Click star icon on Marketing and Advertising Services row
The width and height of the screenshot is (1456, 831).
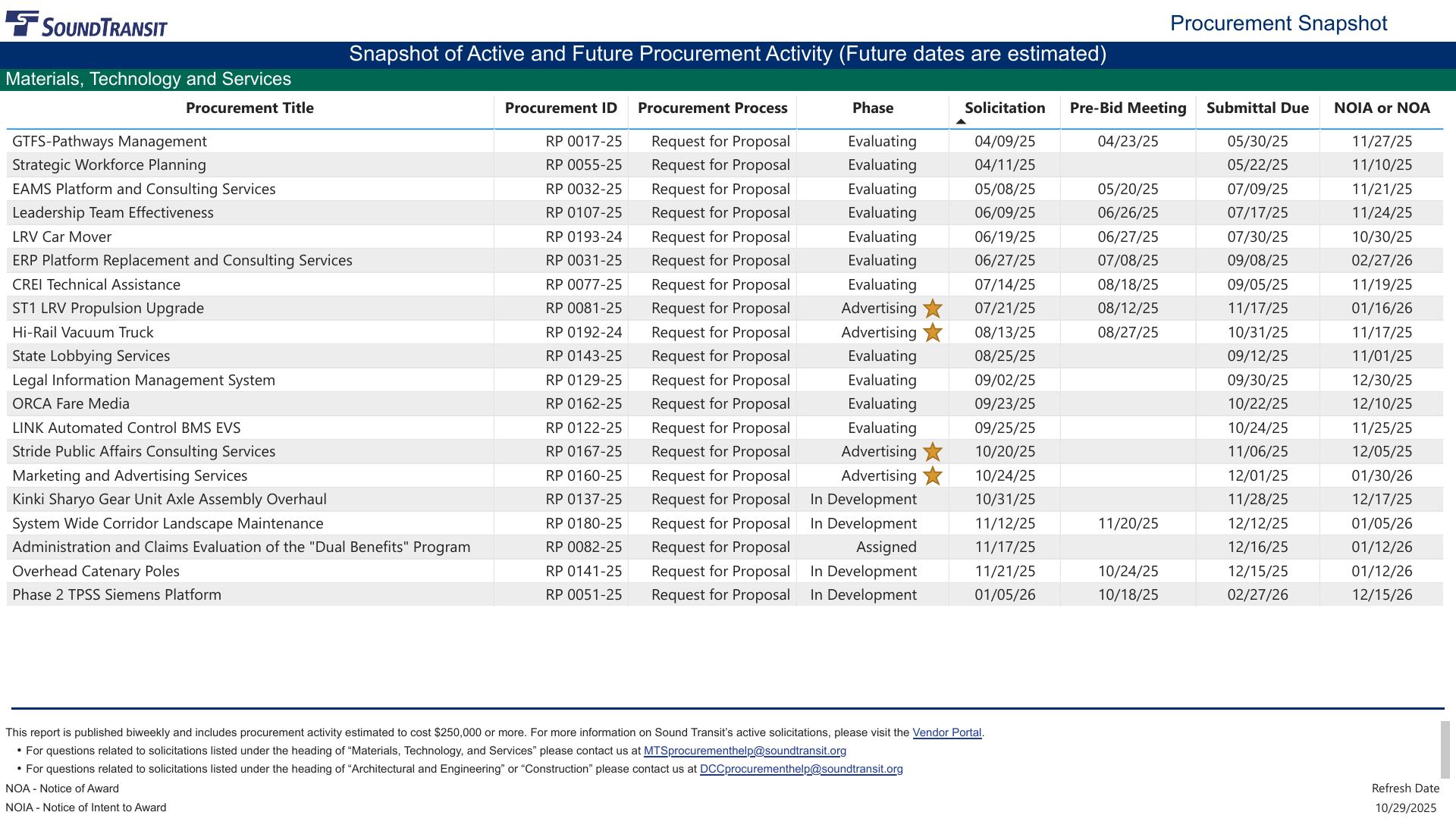point(932,476)
